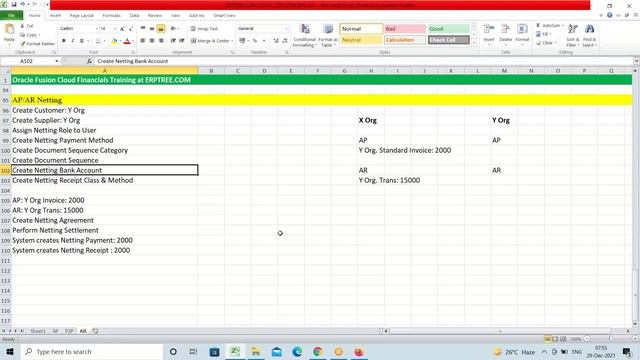Click the Accounting Number Format icon

click(x=242, y=41)
